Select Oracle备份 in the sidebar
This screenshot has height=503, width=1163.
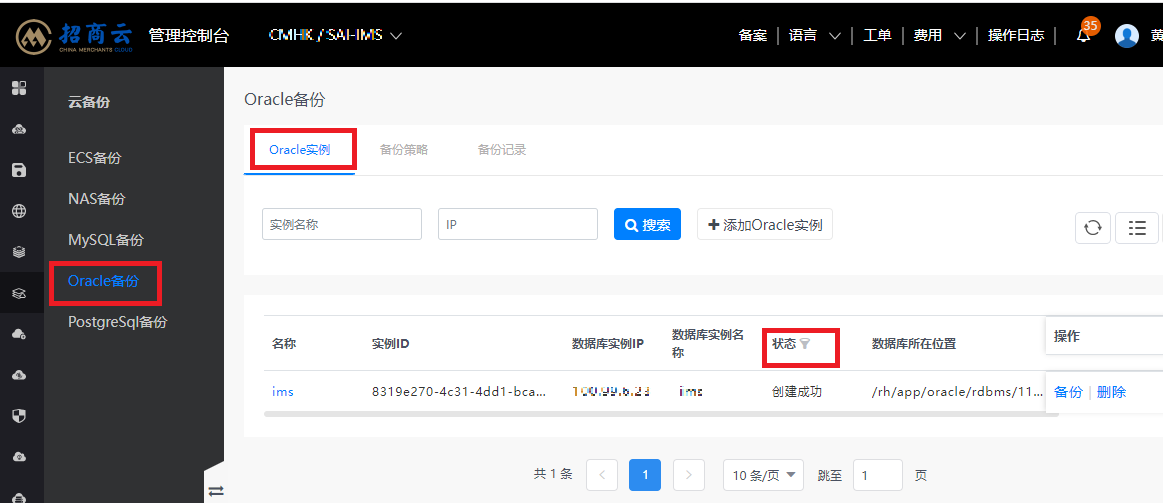pyautogui.click(x=103, y=280)
